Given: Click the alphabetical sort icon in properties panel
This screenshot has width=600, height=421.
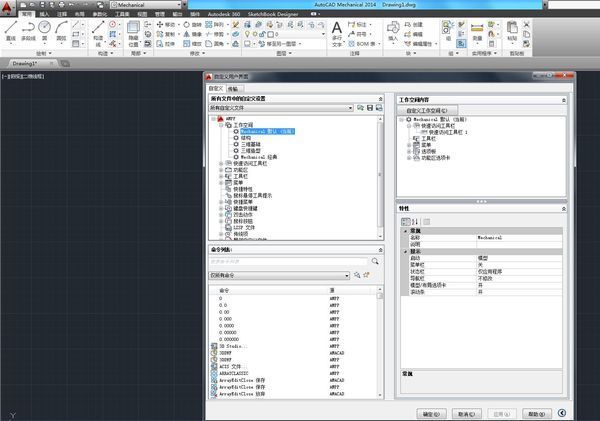Looking at the screenshot, I should (x=415, y=222).
